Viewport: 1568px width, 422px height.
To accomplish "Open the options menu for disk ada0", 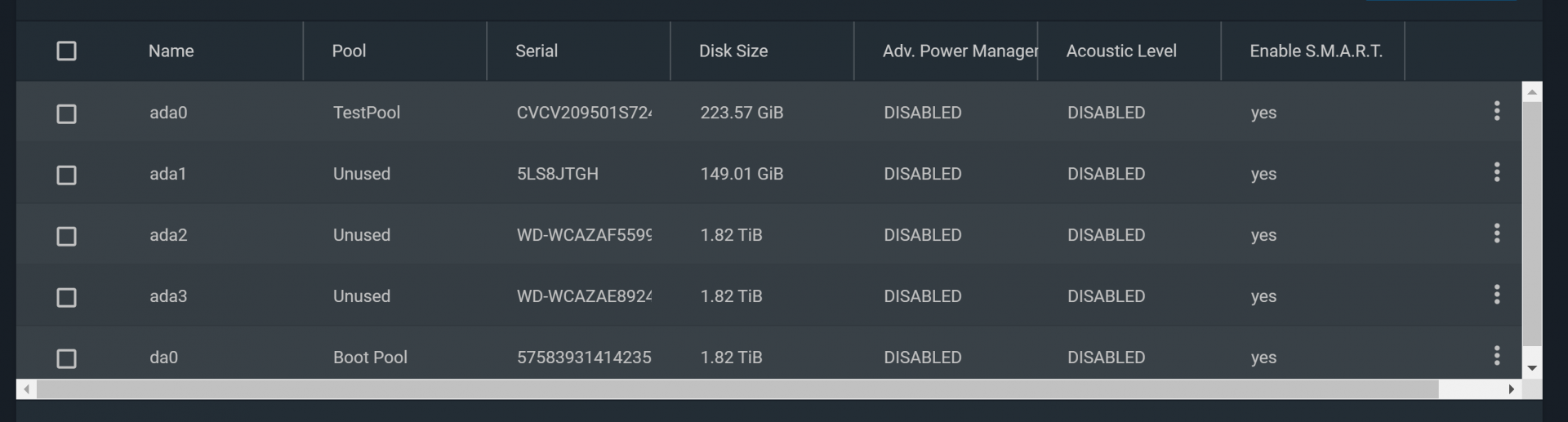I will (1496, 111).
